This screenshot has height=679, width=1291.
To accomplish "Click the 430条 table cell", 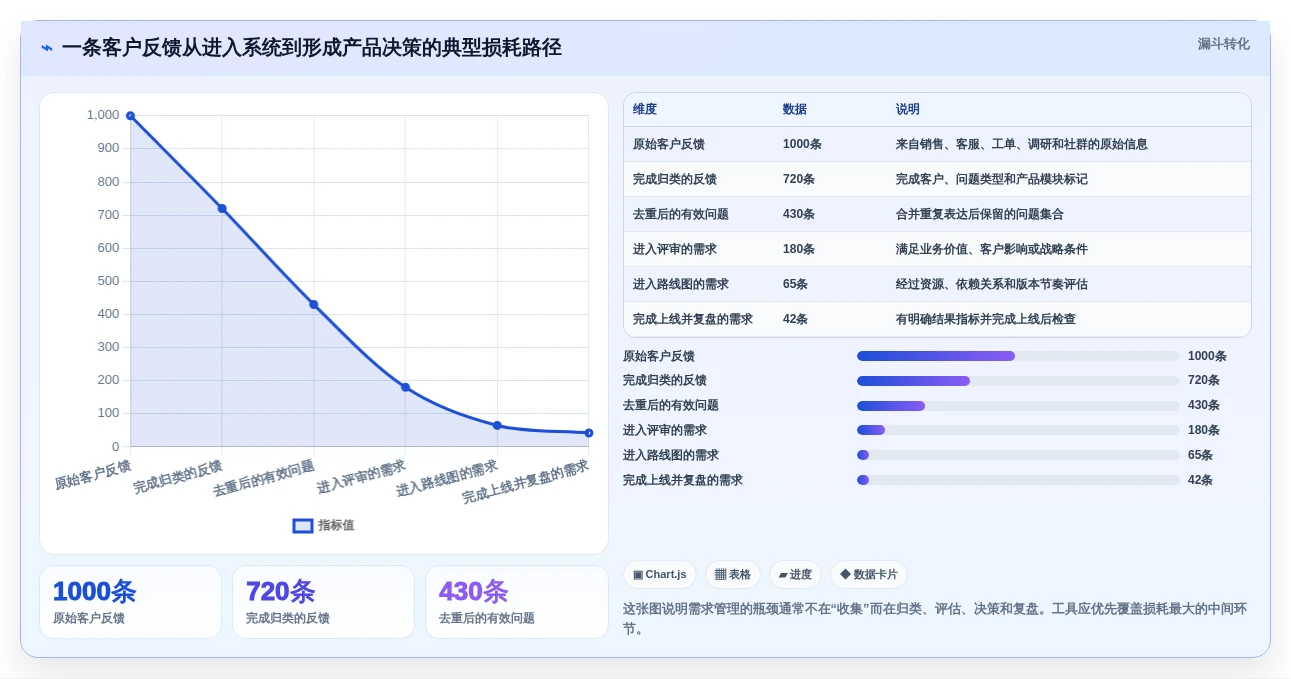I will (799, 214).
